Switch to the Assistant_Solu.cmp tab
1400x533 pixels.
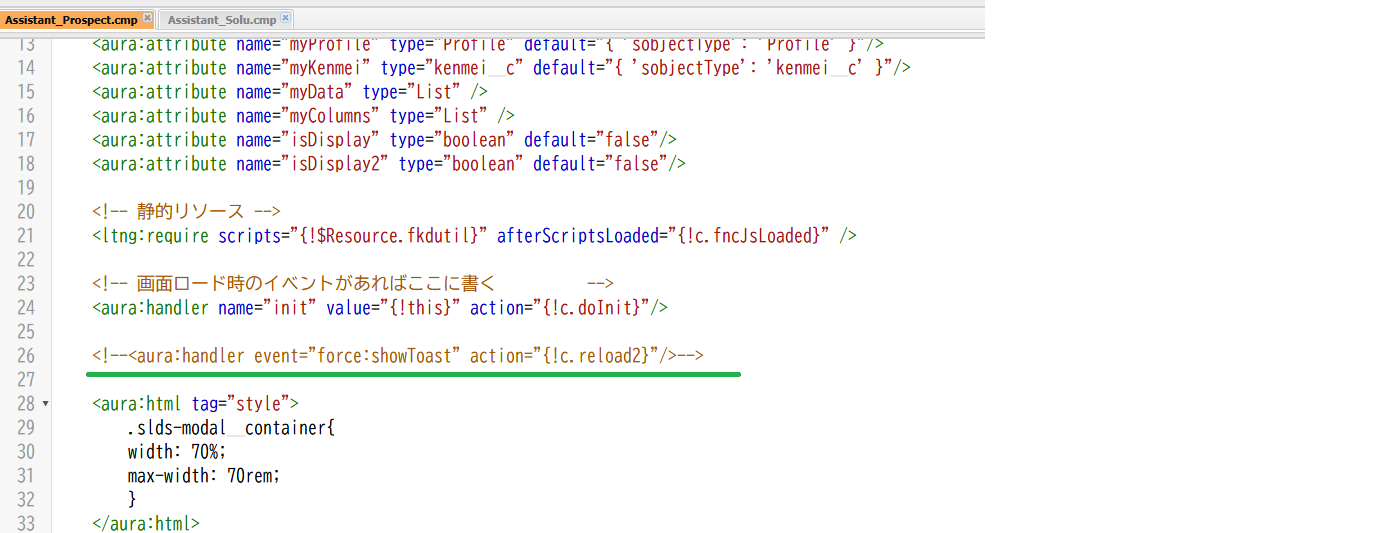pyautogui.click(x=222, y=19)
